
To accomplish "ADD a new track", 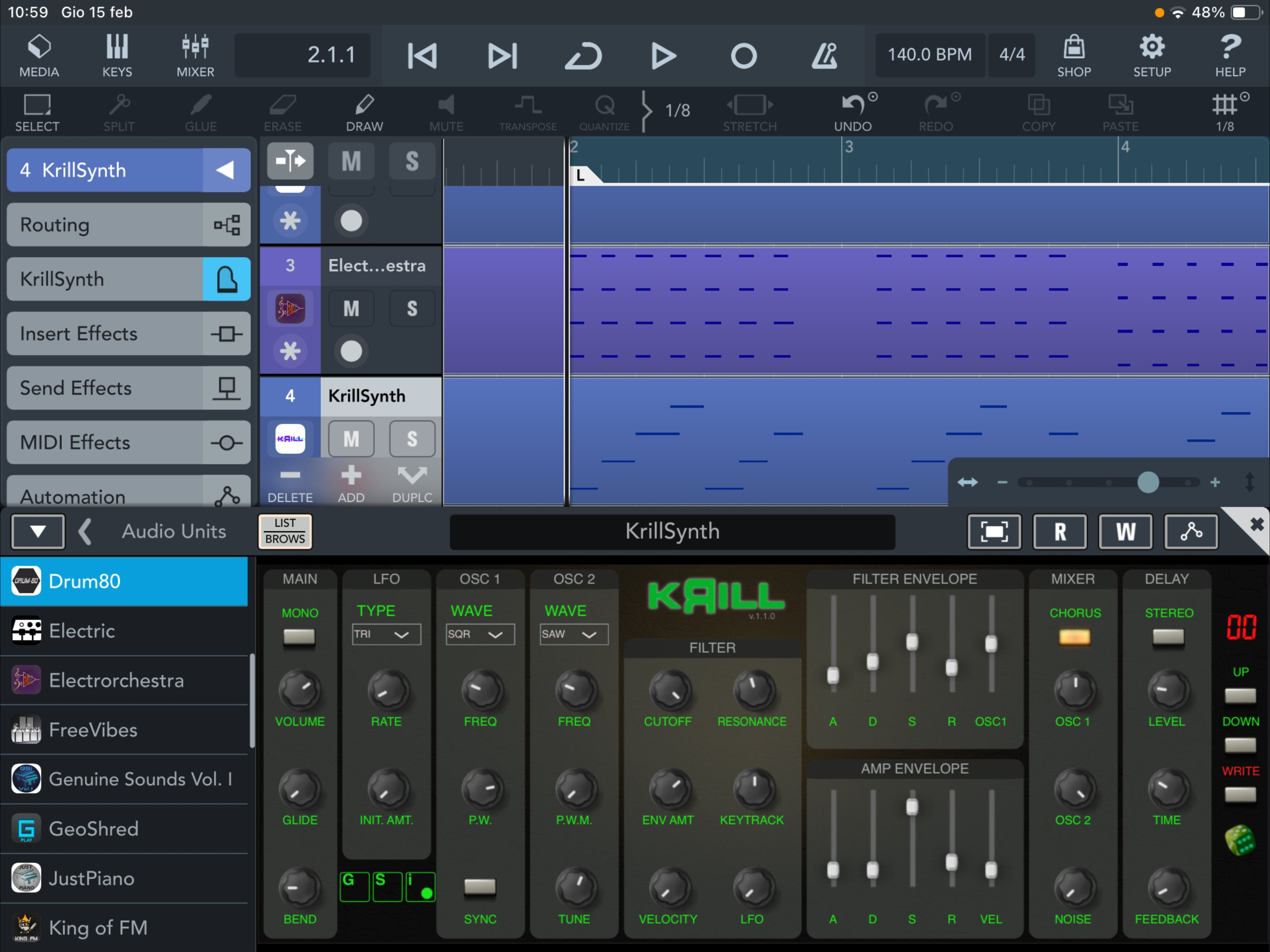I will [x=351, y=484].
